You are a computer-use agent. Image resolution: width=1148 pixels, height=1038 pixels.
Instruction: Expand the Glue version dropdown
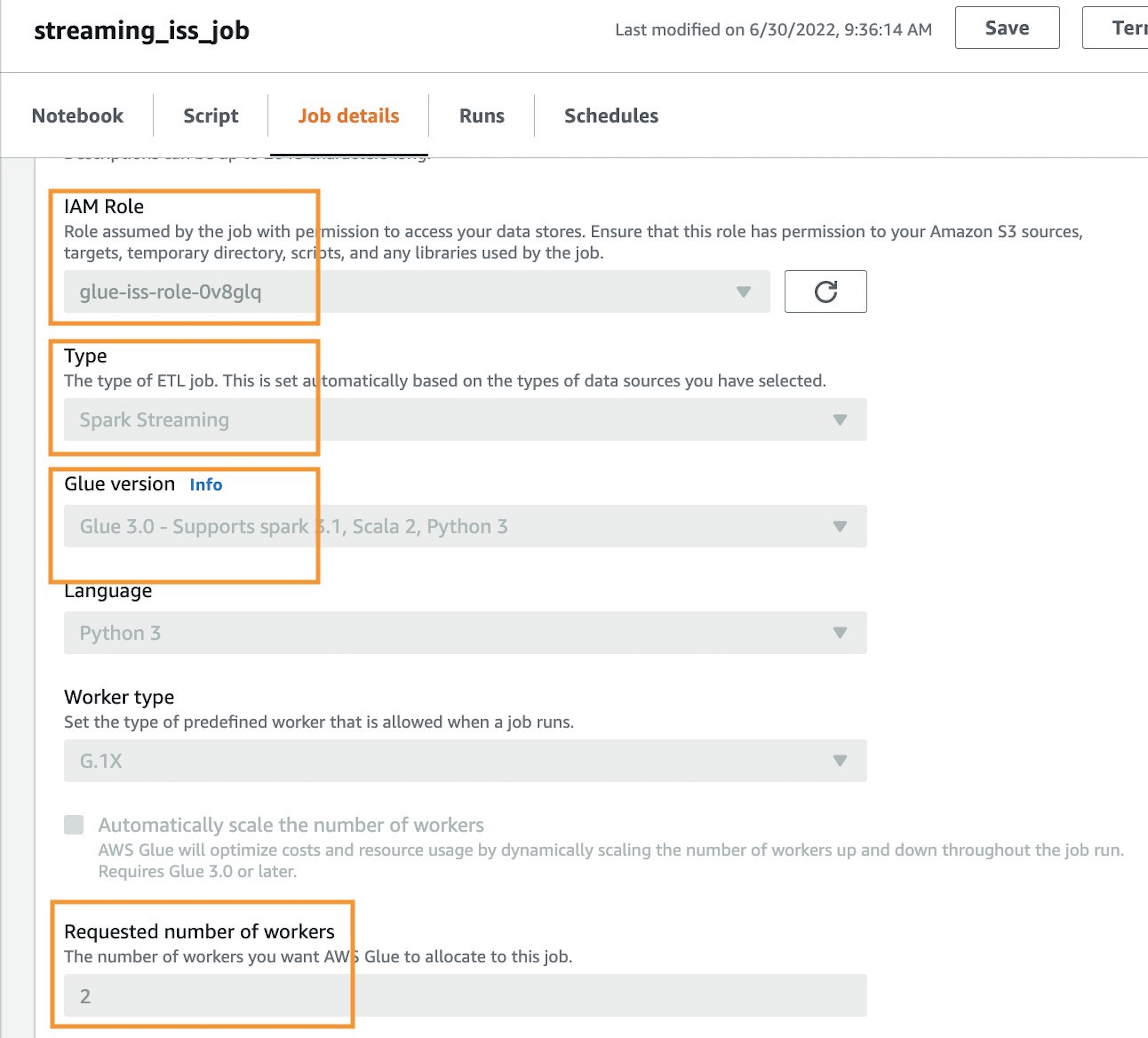465,526
